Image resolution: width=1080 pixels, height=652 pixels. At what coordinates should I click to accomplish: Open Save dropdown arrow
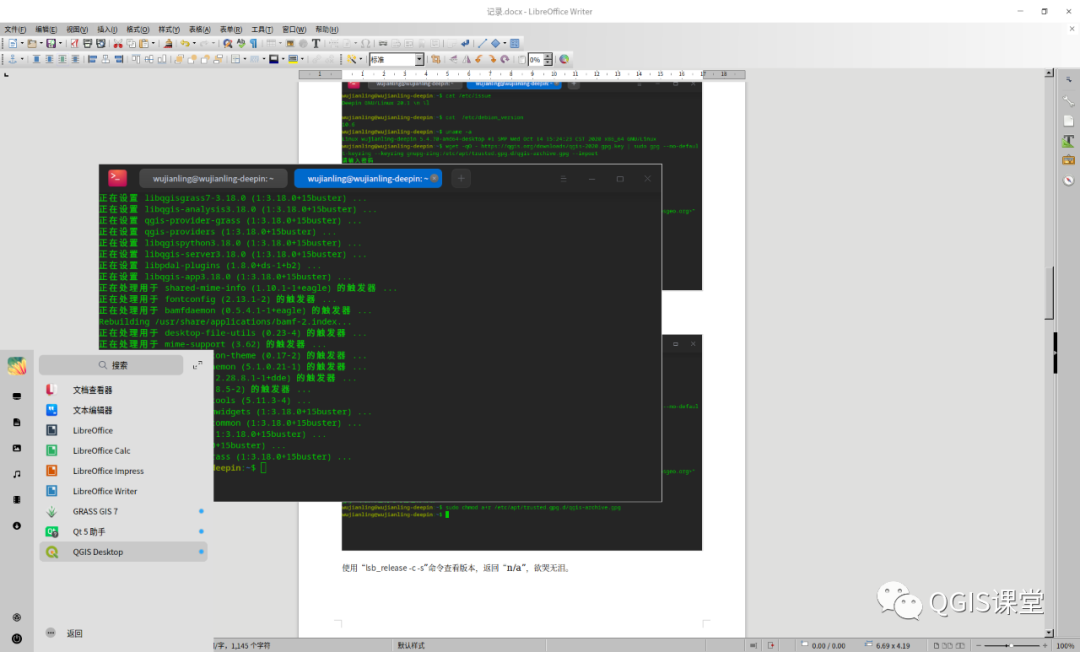[61, 43]
